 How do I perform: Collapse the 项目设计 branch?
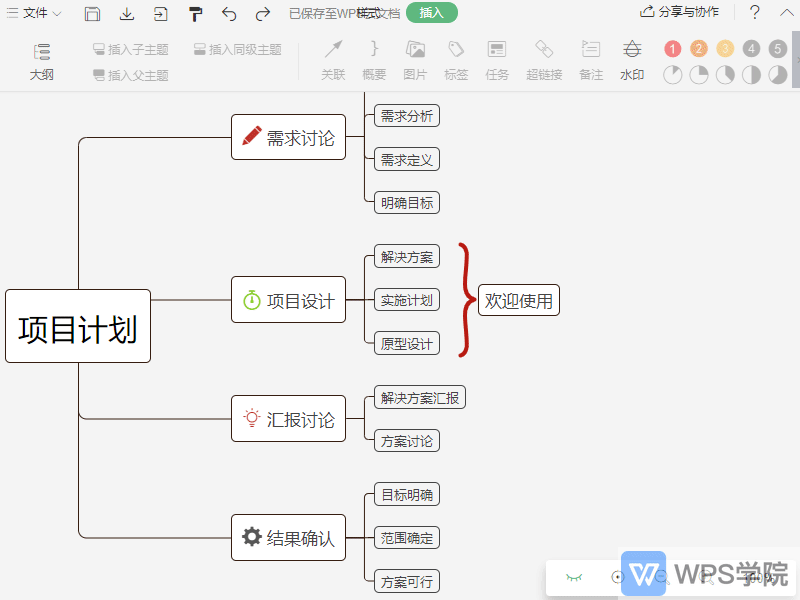348,300
